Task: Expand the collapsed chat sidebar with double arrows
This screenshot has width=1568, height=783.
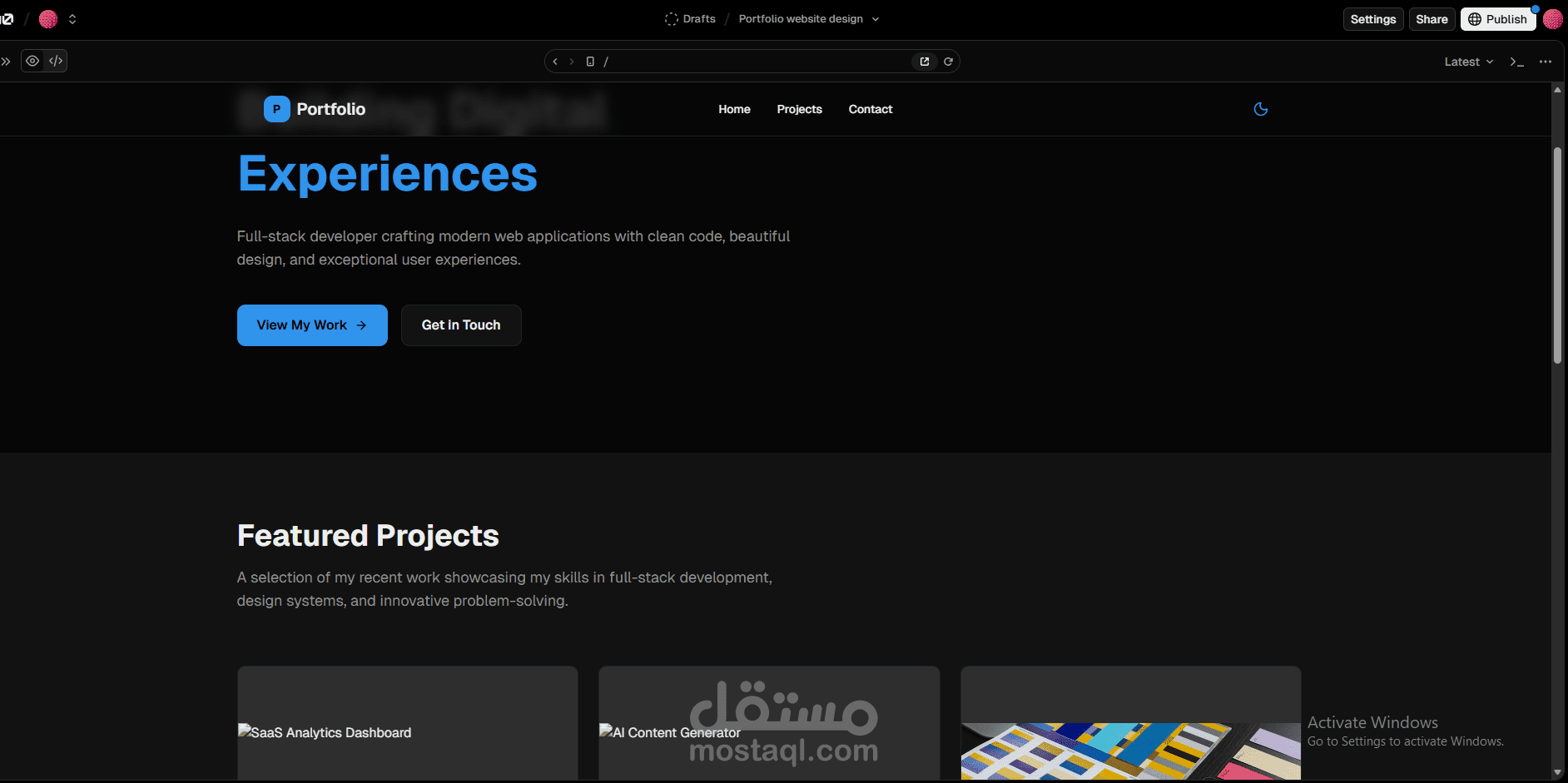Action: (x=6, y=61)
